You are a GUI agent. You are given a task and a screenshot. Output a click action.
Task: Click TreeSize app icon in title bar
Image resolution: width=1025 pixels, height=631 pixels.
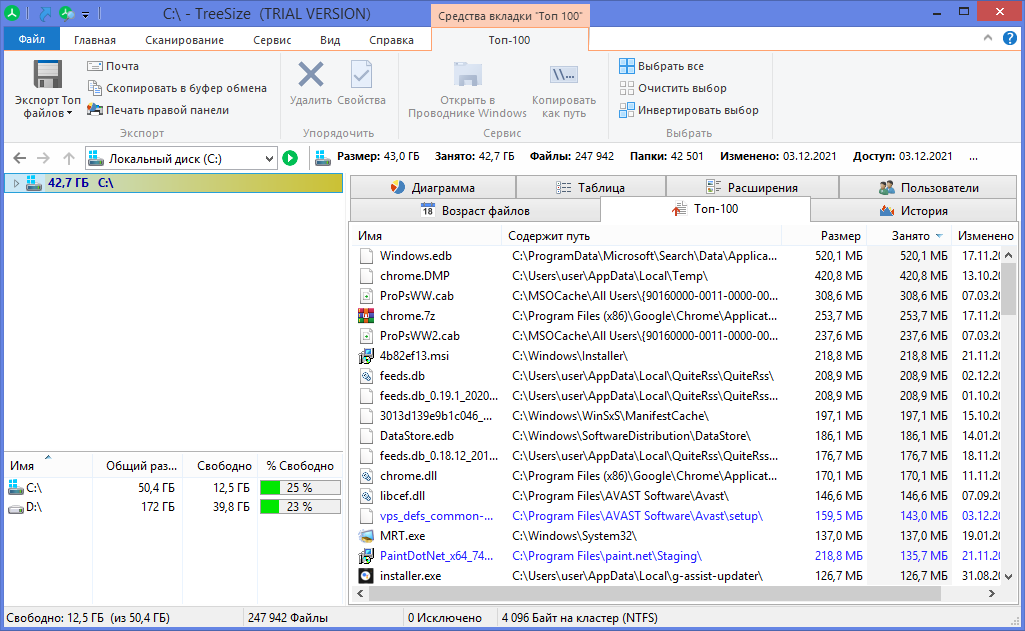coord(12,13)
